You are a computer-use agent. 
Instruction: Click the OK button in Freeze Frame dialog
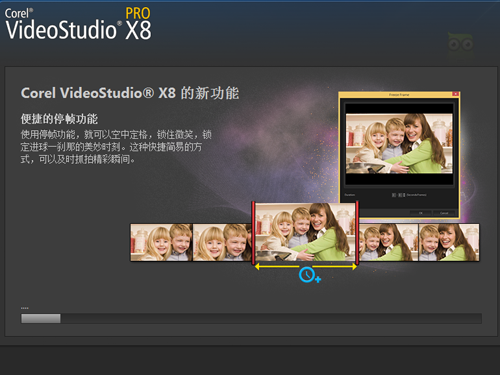tap(420, 213)
